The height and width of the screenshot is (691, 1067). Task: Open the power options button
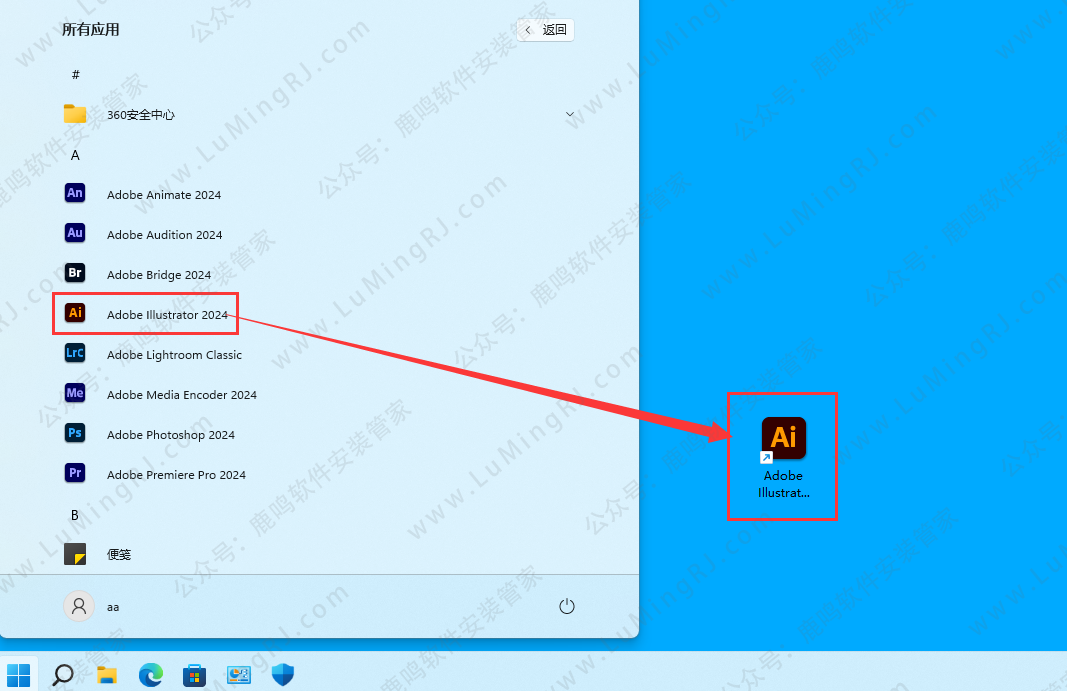[x=567, y=606]
